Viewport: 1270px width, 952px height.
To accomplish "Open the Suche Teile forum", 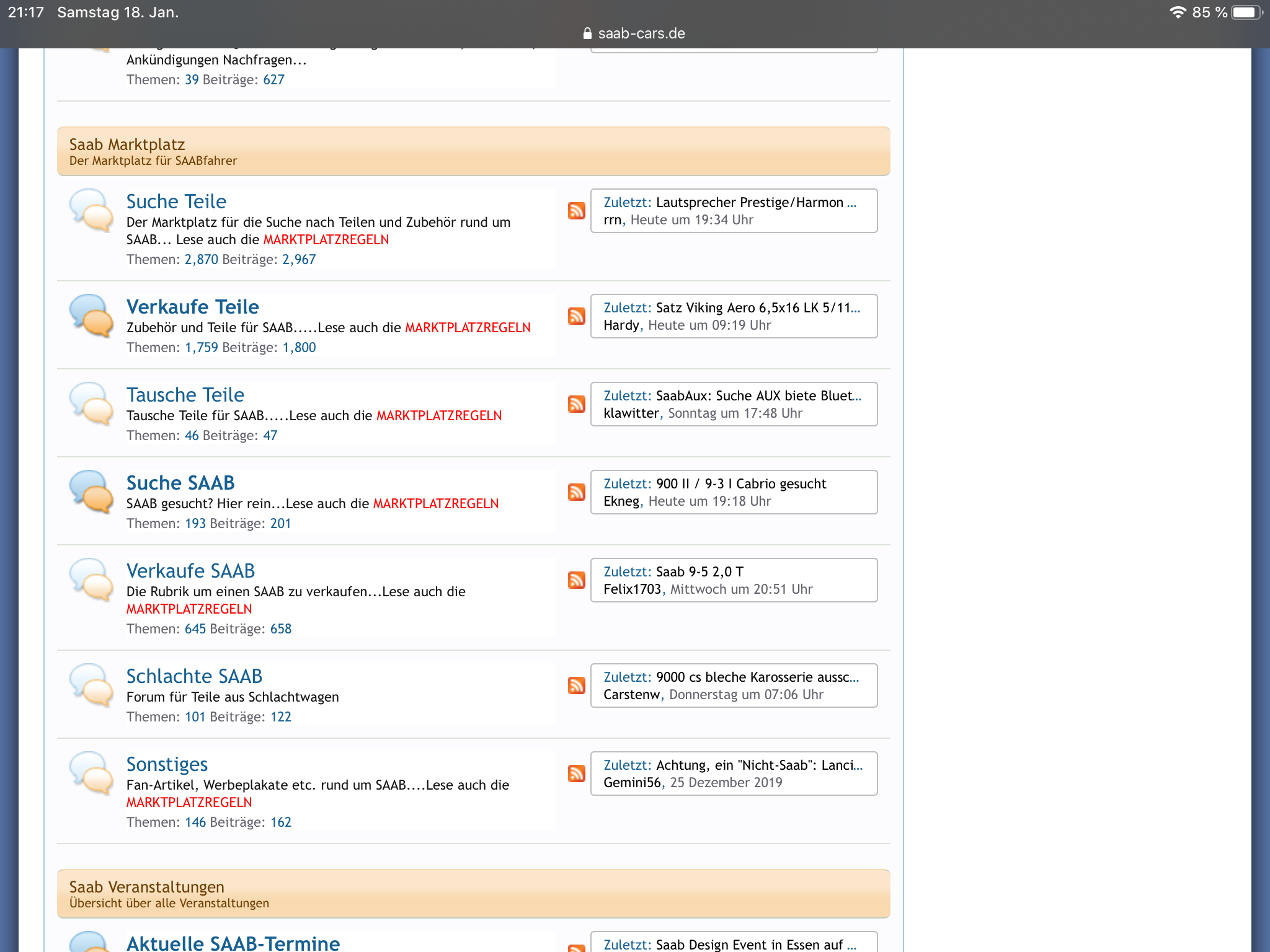I will coord(176,201).
